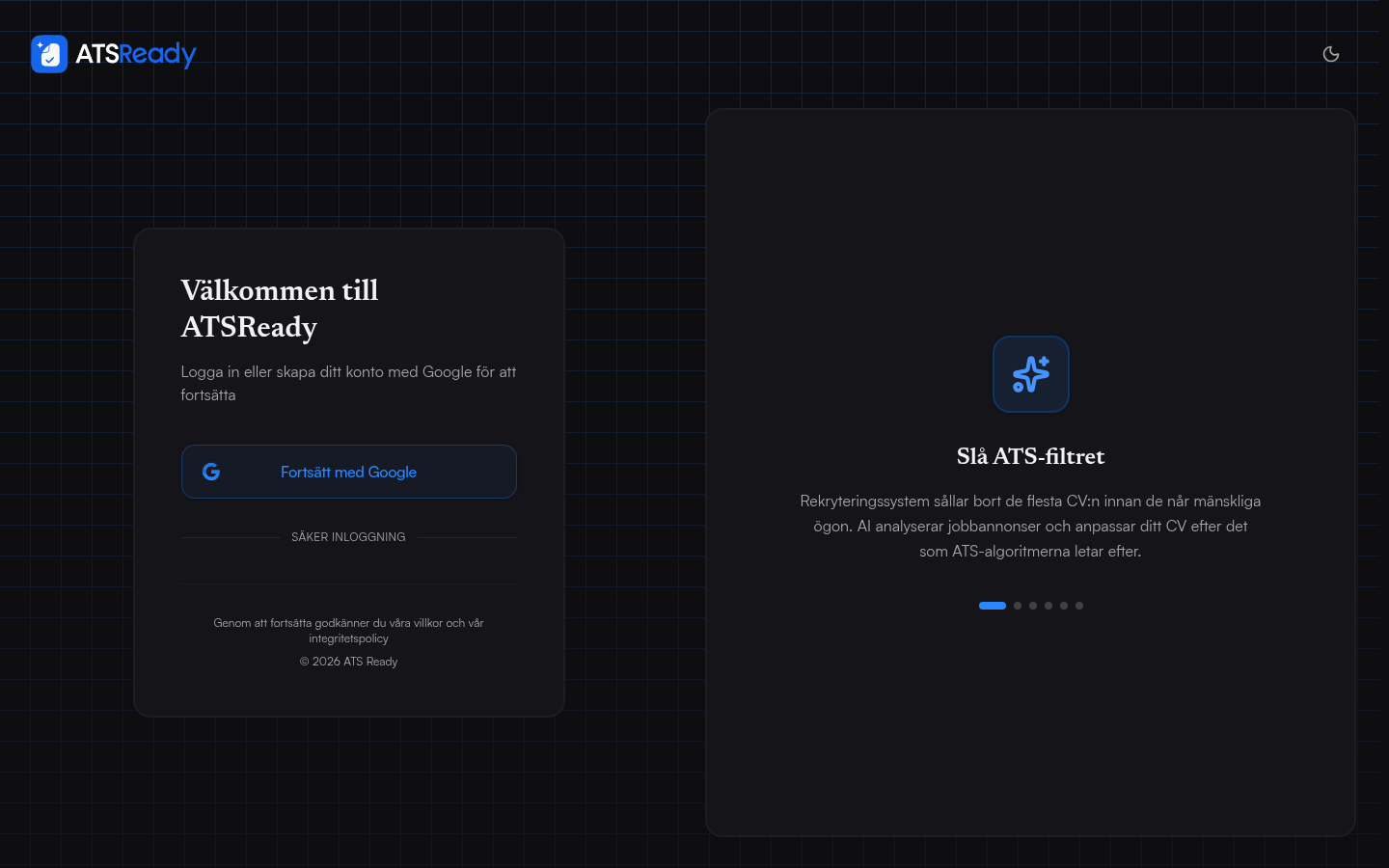
Task: Go to the sixth carousel slide dot
Action: 1079,606
